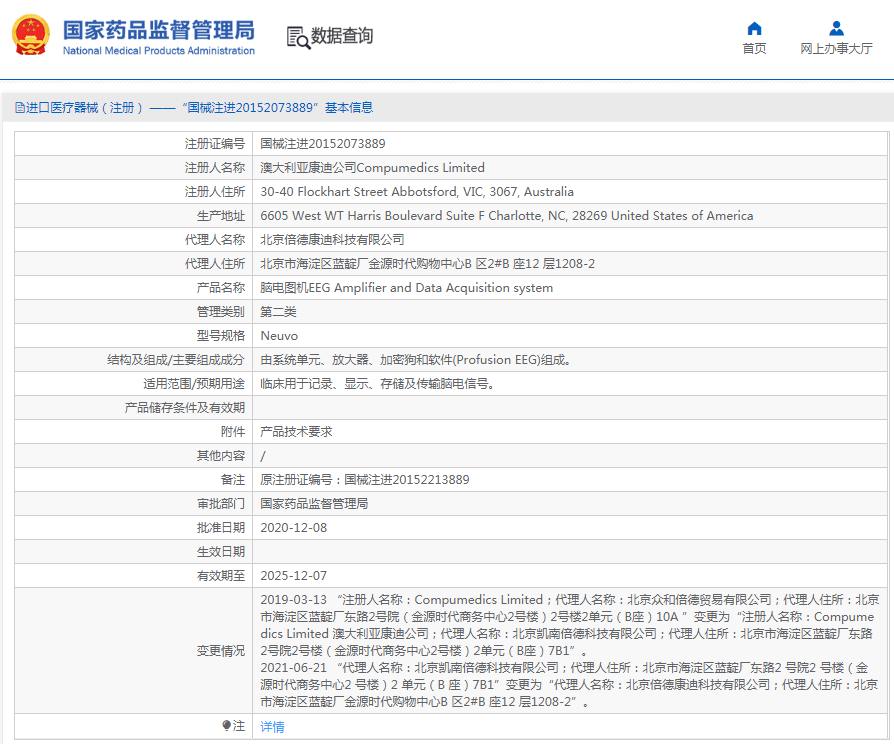
Task: Click the 注册证编号 value 国械注进20152073889
Action: (322, 144)
